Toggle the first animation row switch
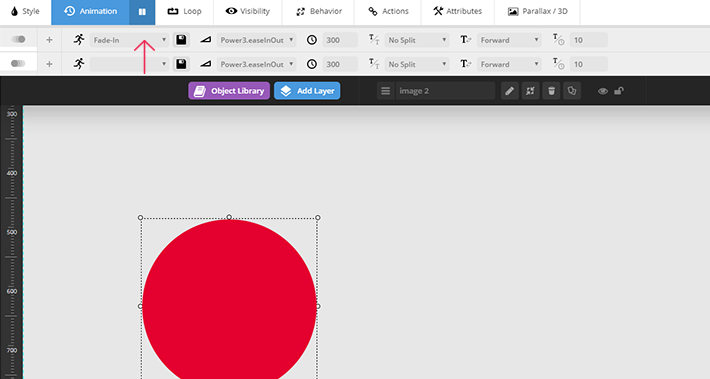The width and height of the screenshot is (710, 379). 18,39
